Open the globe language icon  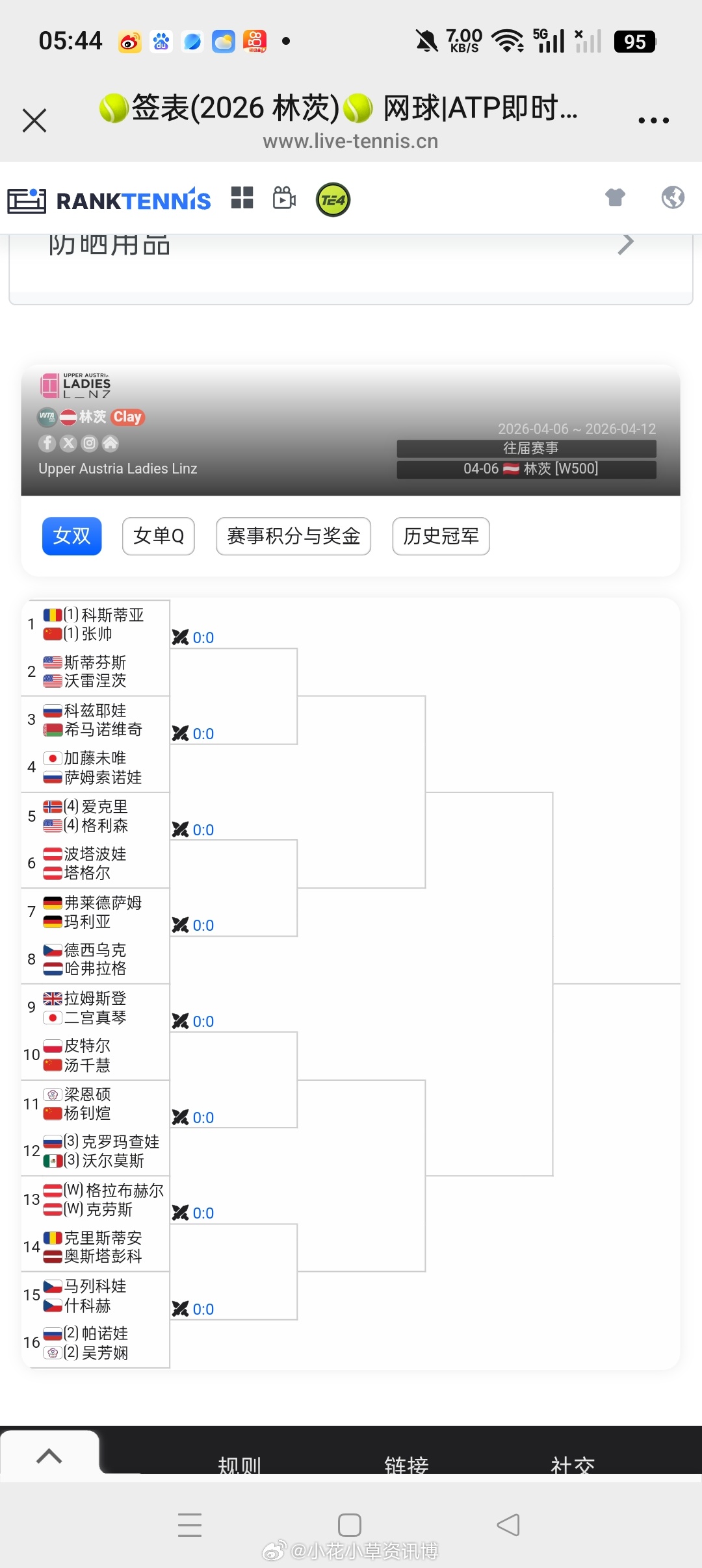coord(672,198)
